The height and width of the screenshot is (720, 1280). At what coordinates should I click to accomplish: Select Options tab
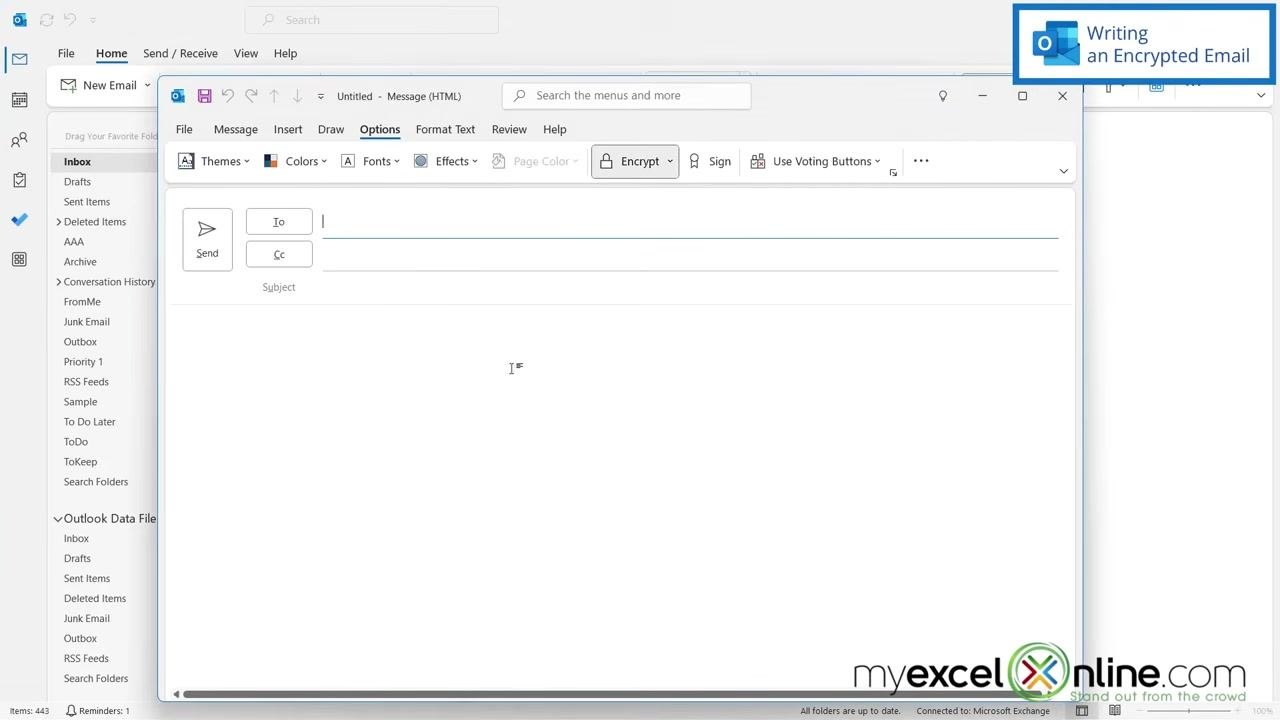[380, 129]
